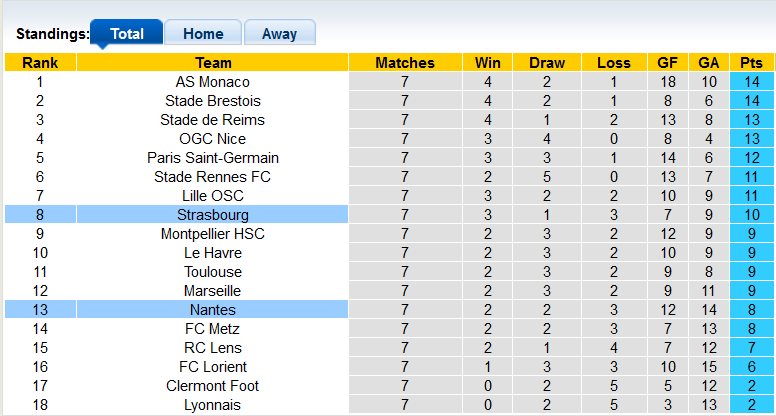776x416 pixels.
Task: Click the Team column header
Action: pyautogui.click(x=213, y=63)
